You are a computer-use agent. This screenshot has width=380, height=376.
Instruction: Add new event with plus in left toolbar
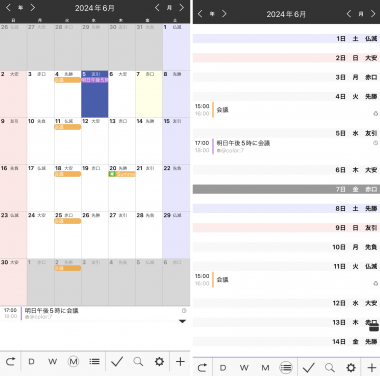180,361
